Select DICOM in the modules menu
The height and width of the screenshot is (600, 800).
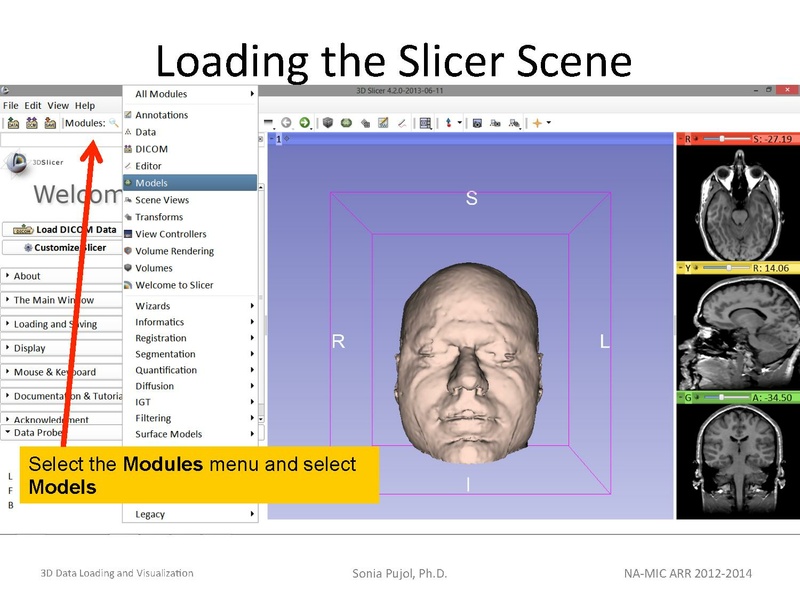coord(190,149)
